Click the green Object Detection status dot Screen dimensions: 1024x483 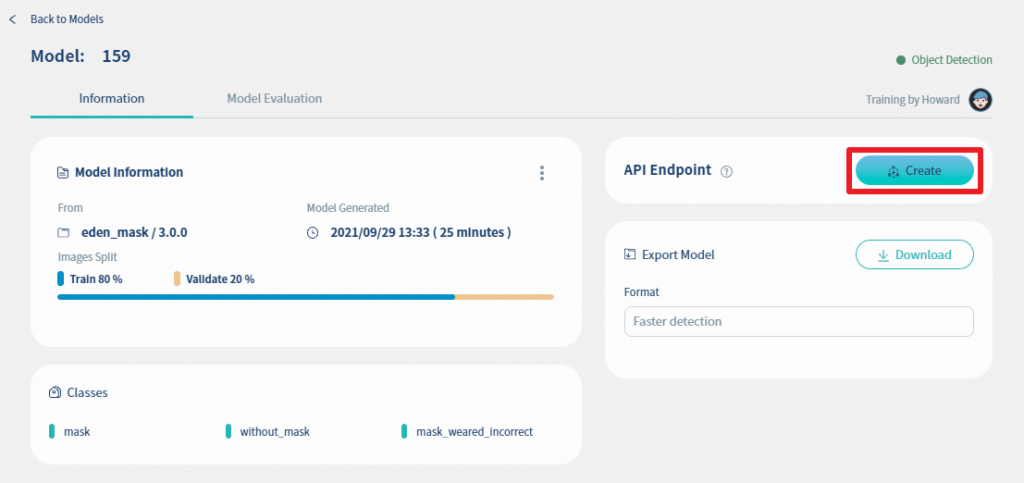[901, 60]
